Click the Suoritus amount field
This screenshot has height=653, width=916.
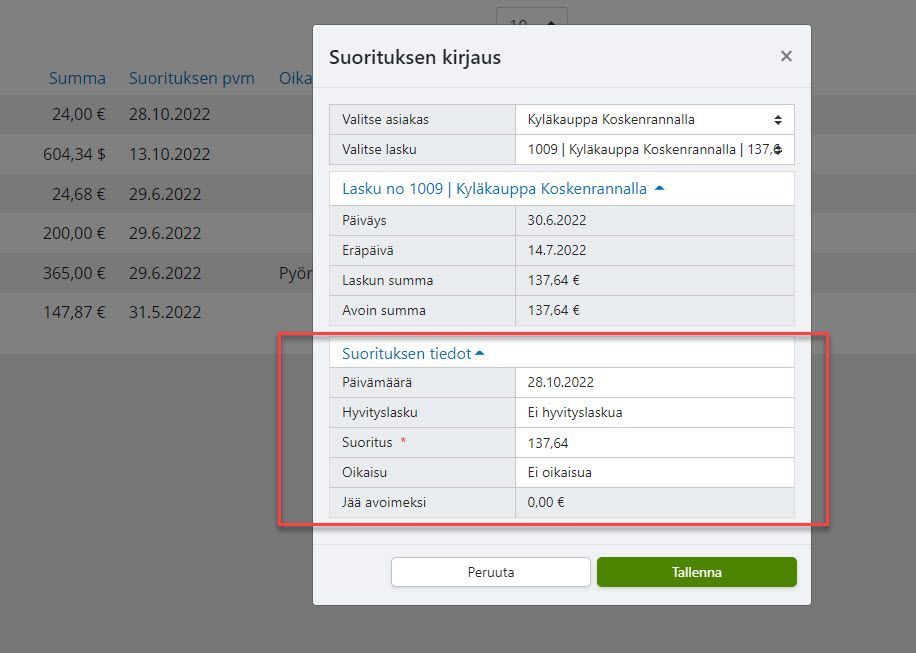(x=654, y=442)
